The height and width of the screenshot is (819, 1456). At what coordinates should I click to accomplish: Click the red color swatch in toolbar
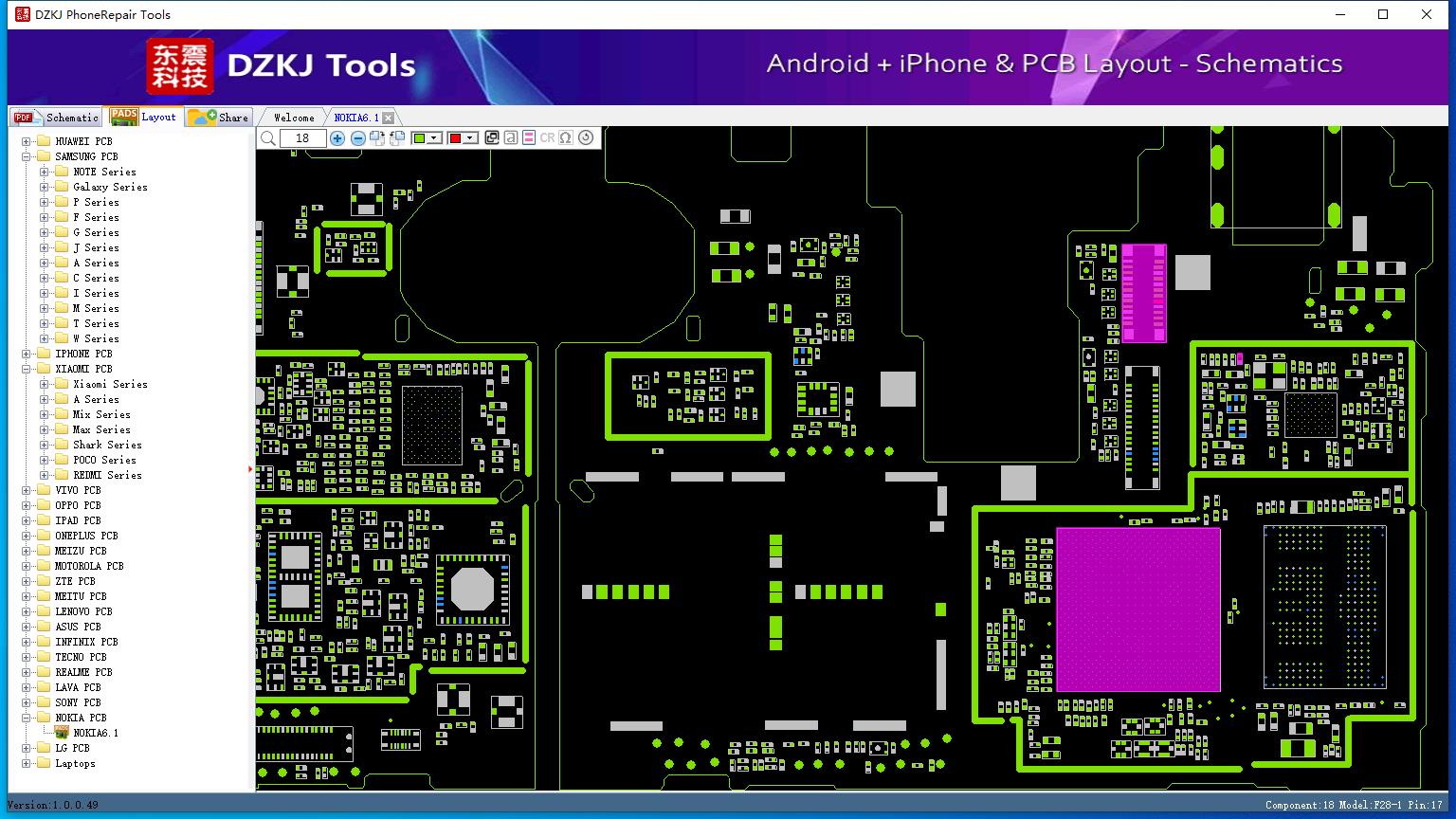(455, 138)
